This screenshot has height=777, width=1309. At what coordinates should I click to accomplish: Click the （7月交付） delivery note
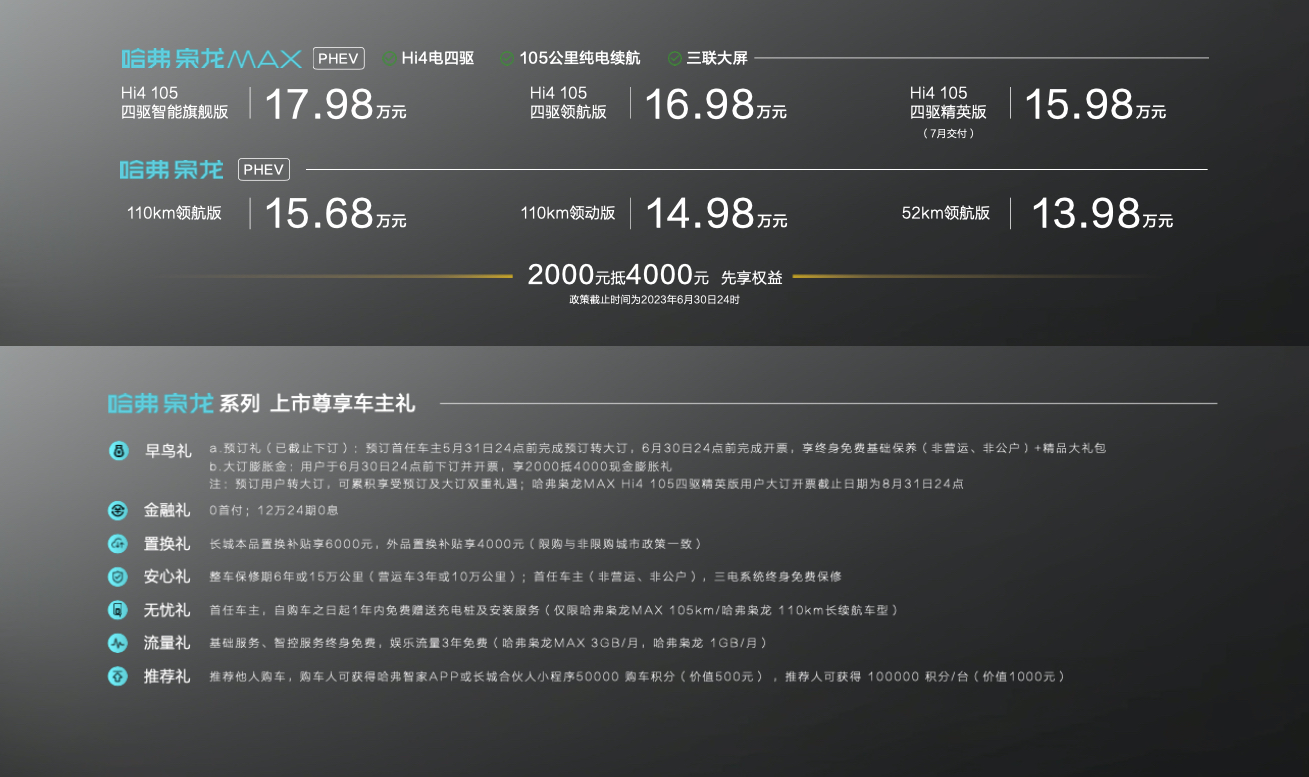tap(948, 133)
